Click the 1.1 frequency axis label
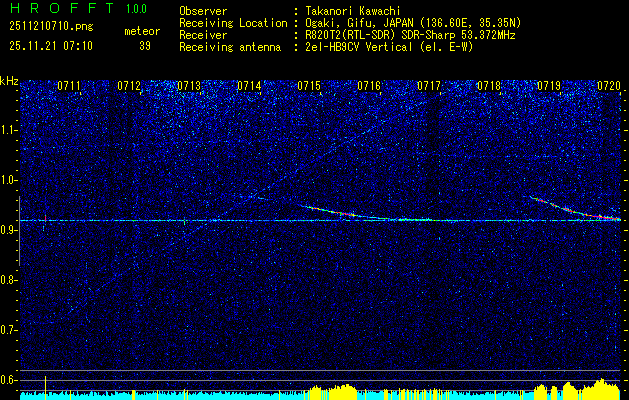 [9, 130]
